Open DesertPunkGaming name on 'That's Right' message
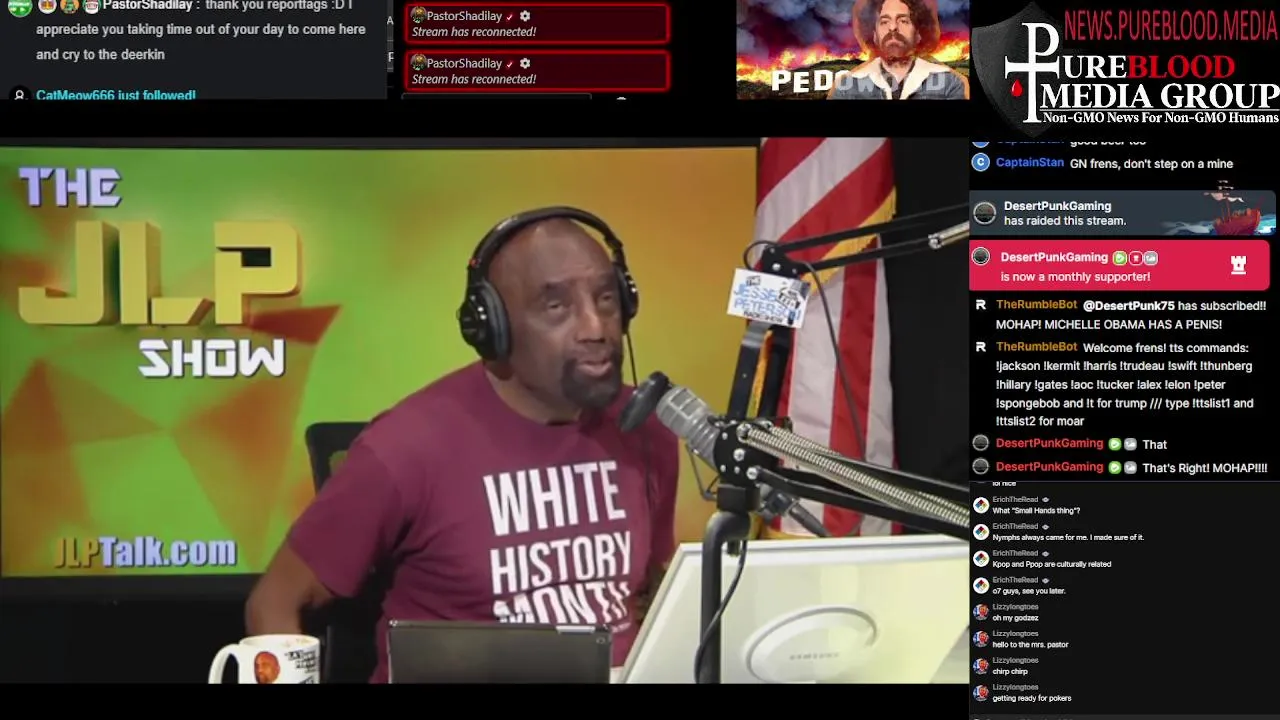The width and height of the screenshot is (1280, 720). point(1049,467)
